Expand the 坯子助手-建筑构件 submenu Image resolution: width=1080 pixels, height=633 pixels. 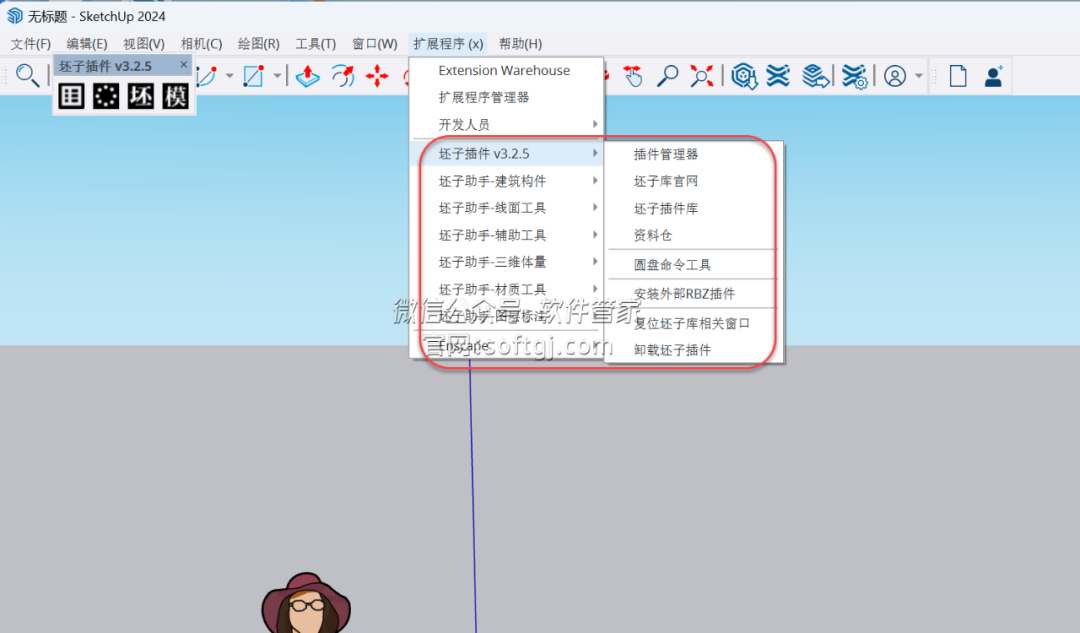(x=594, y=180)
